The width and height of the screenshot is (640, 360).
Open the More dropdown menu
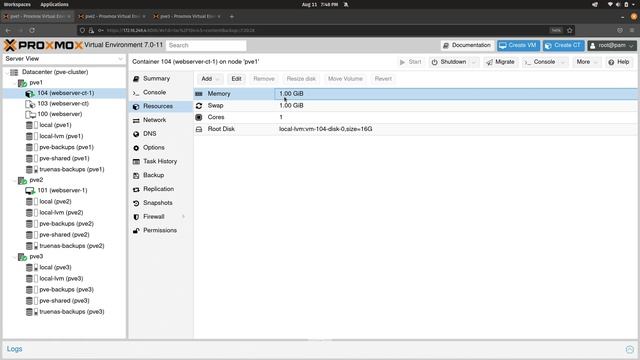pos(587,62)
